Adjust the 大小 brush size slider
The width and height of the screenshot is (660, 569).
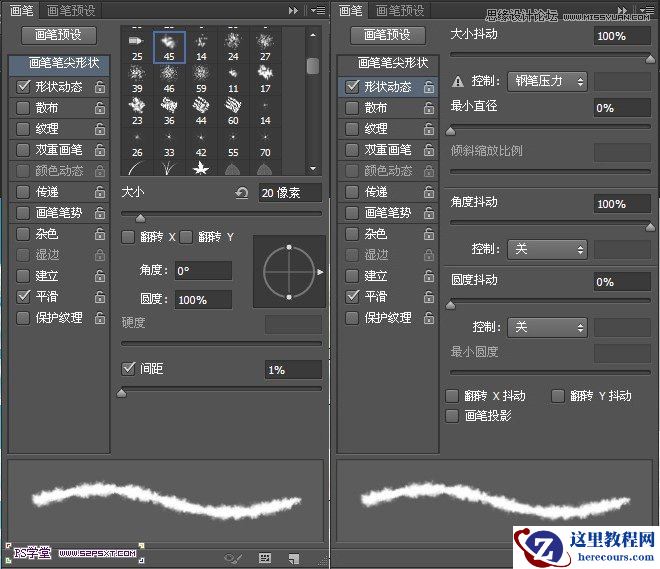141,218
